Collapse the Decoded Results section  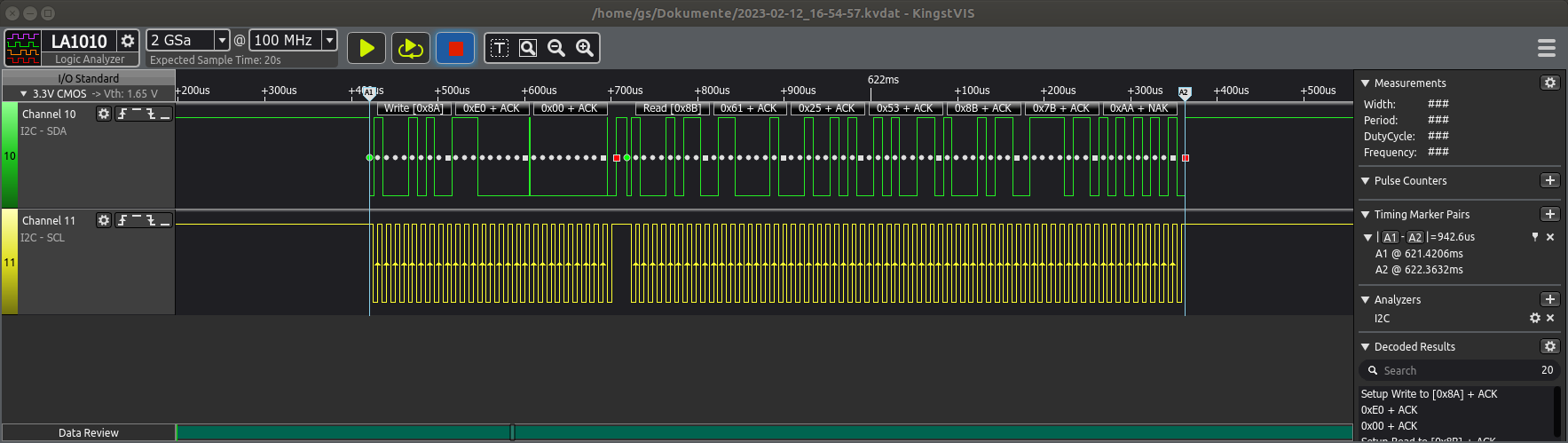point(1366,346)
